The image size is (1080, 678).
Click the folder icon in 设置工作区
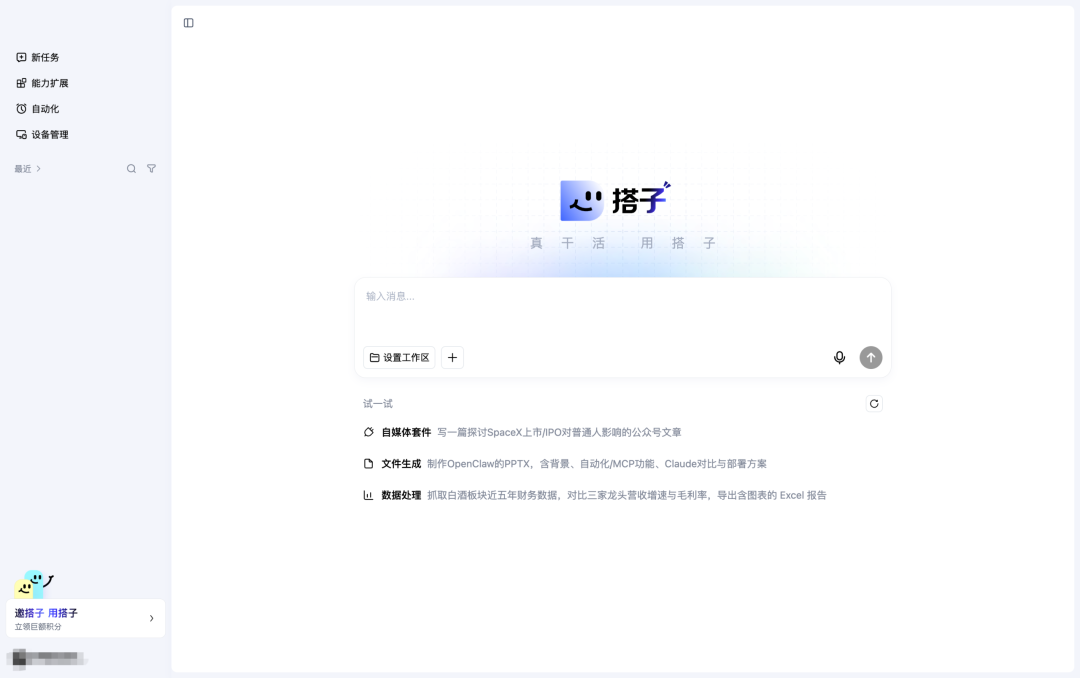click(375, 358)
